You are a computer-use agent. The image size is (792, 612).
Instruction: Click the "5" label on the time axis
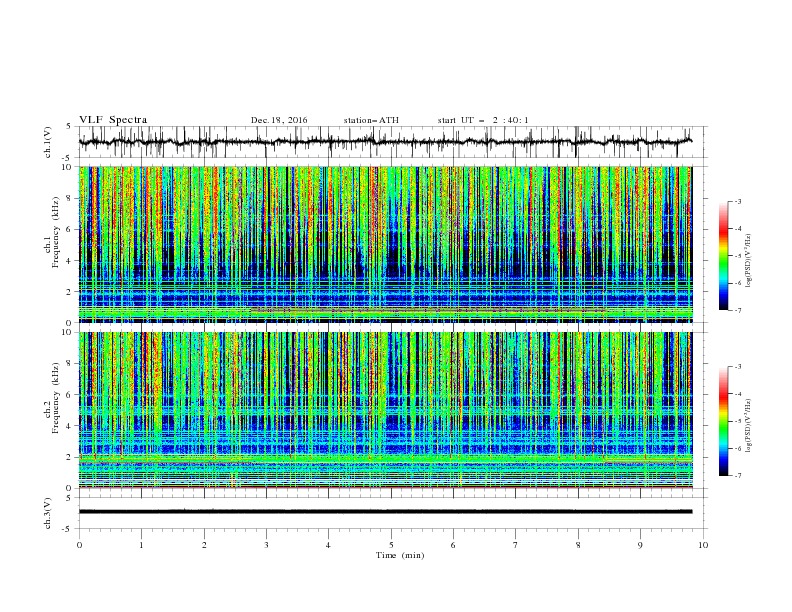click(x=391, y=545)
